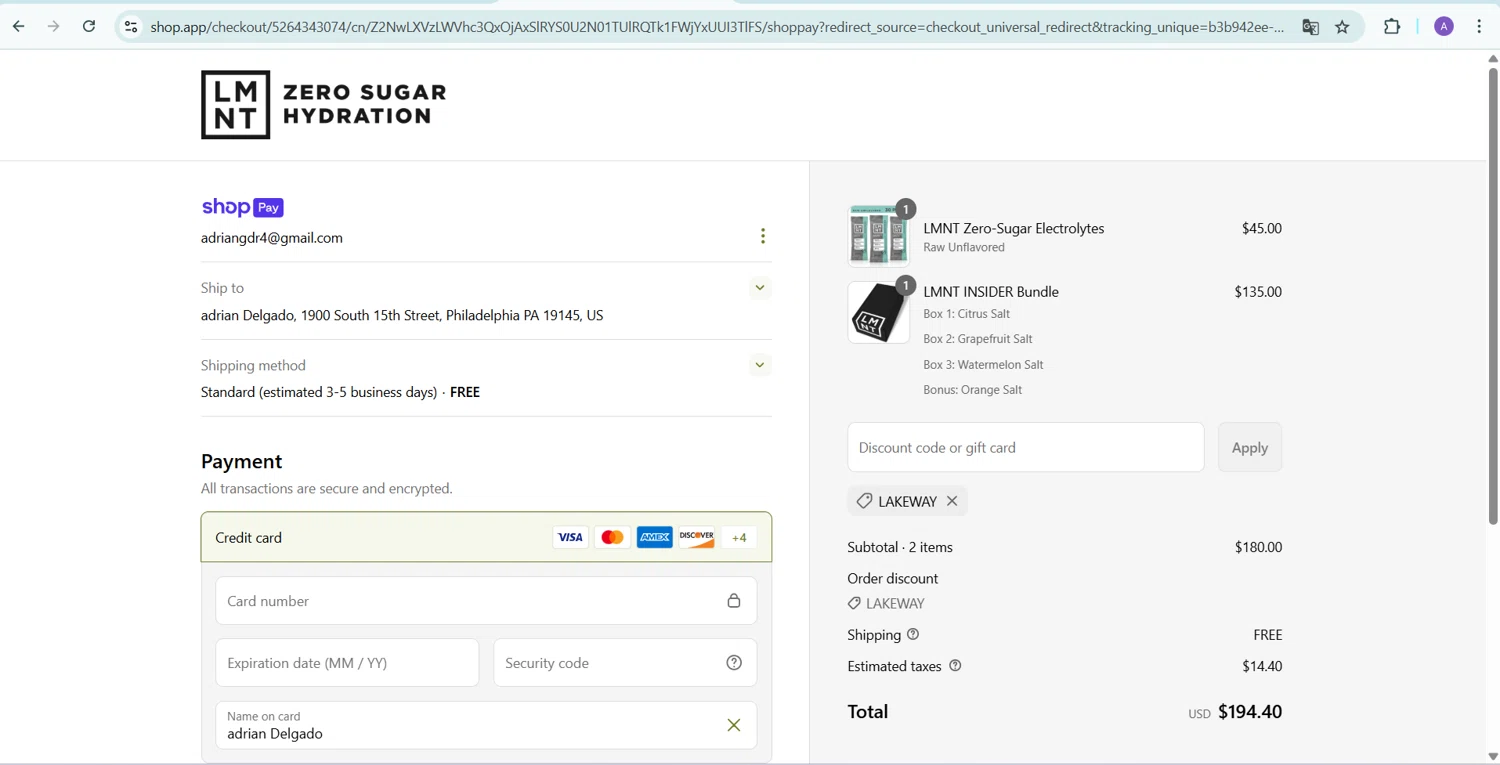Open the Estimated taxes help icon
The image size is (1500, 765).
(x=955, y=665)
